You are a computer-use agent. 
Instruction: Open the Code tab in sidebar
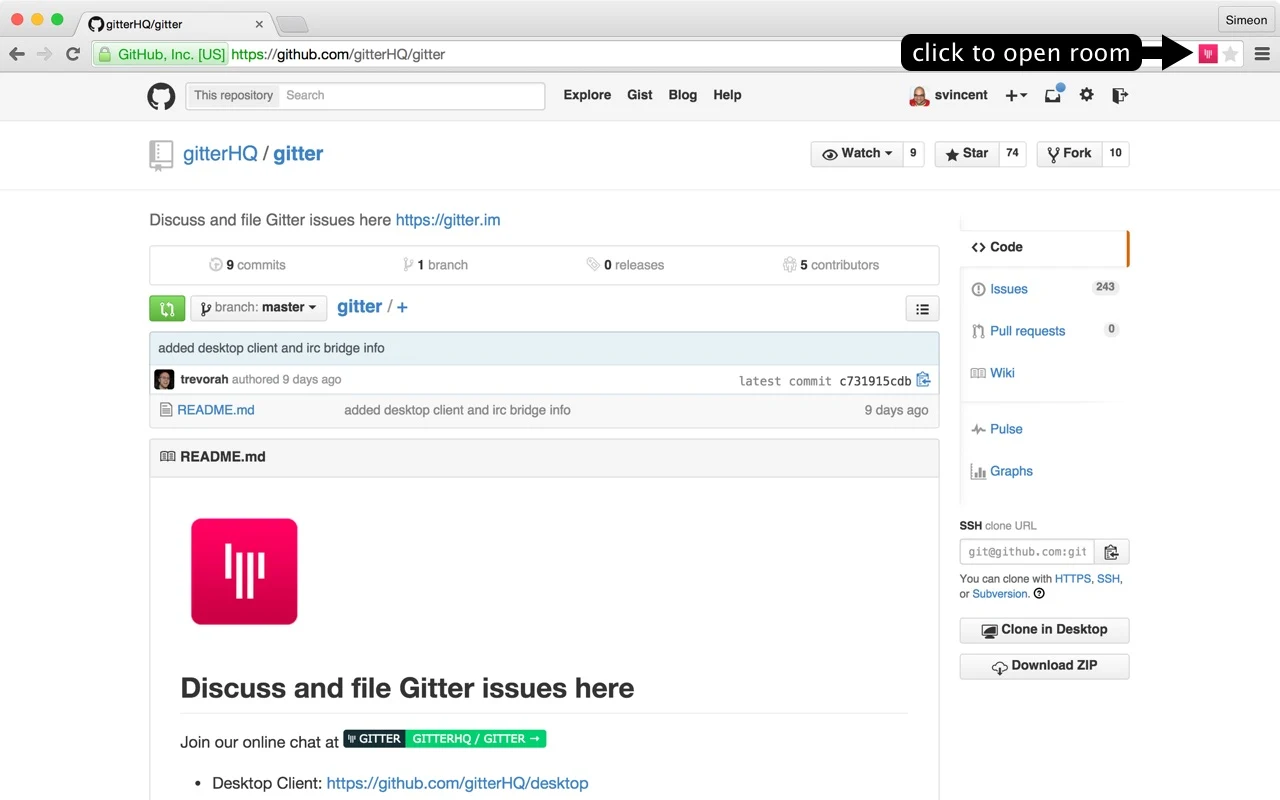pos(1044,247)
